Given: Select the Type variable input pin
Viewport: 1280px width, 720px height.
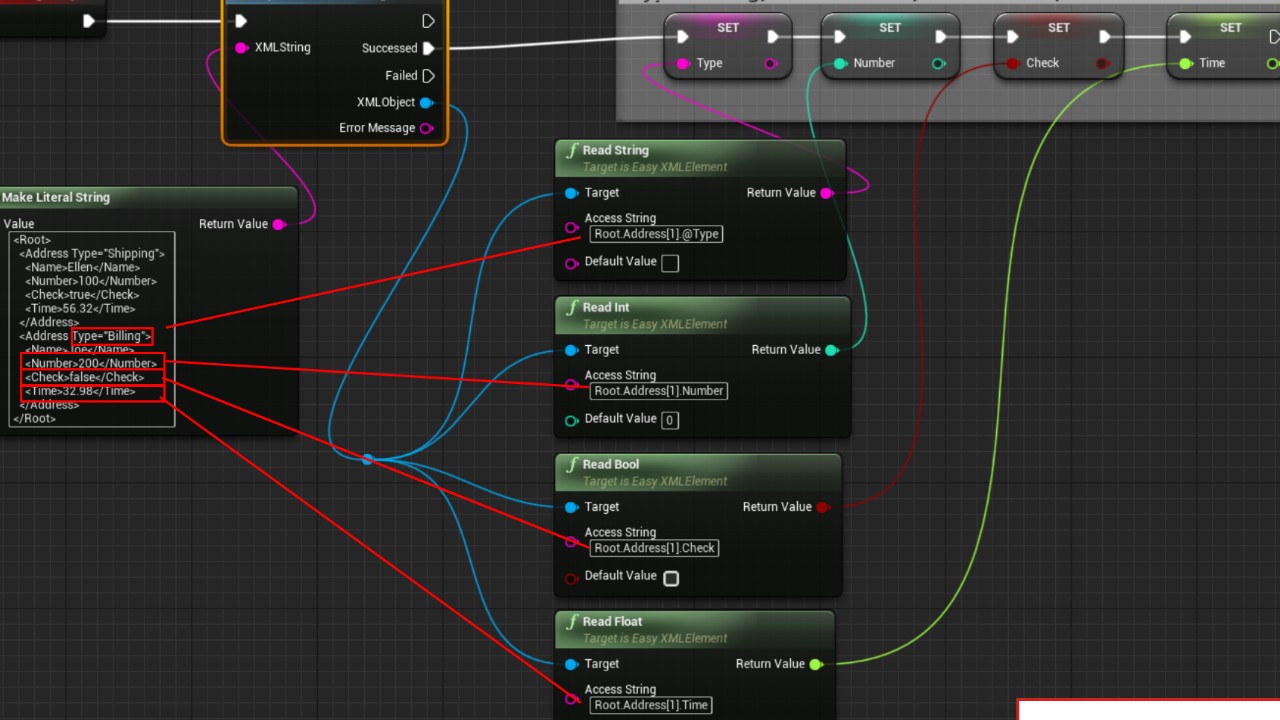Looking at the screenshot, I should (x=682, y=63).
